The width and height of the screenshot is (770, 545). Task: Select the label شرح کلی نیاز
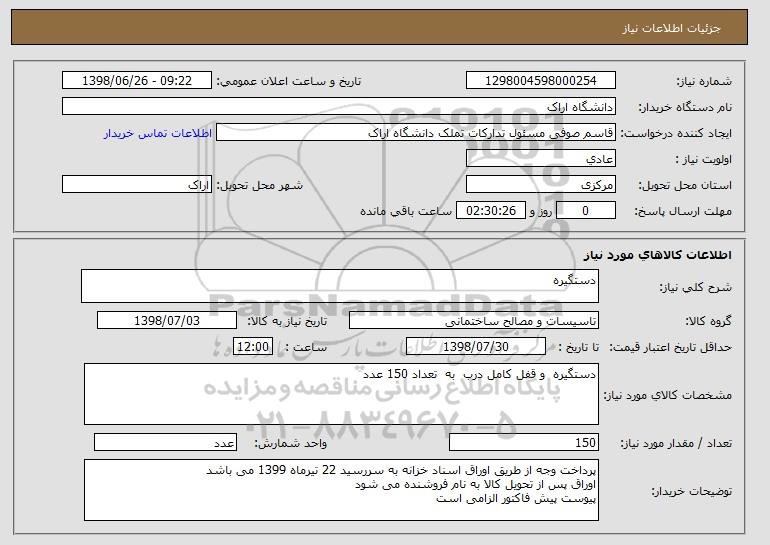[695, 287]
